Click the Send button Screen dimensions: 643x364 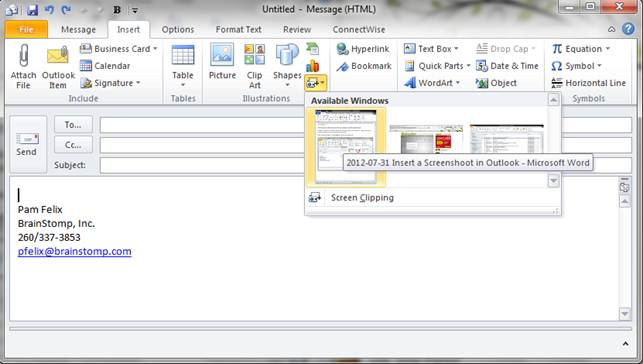pos(27,144)
